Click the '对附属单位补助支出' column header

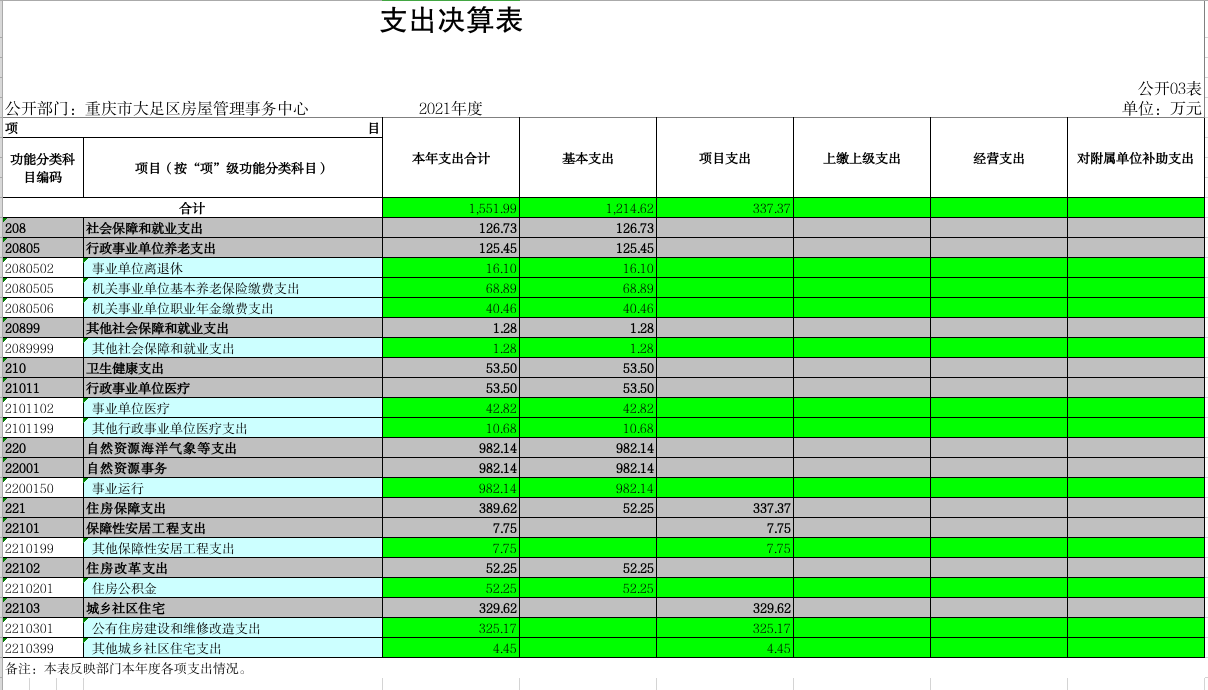coord(1136,158)
